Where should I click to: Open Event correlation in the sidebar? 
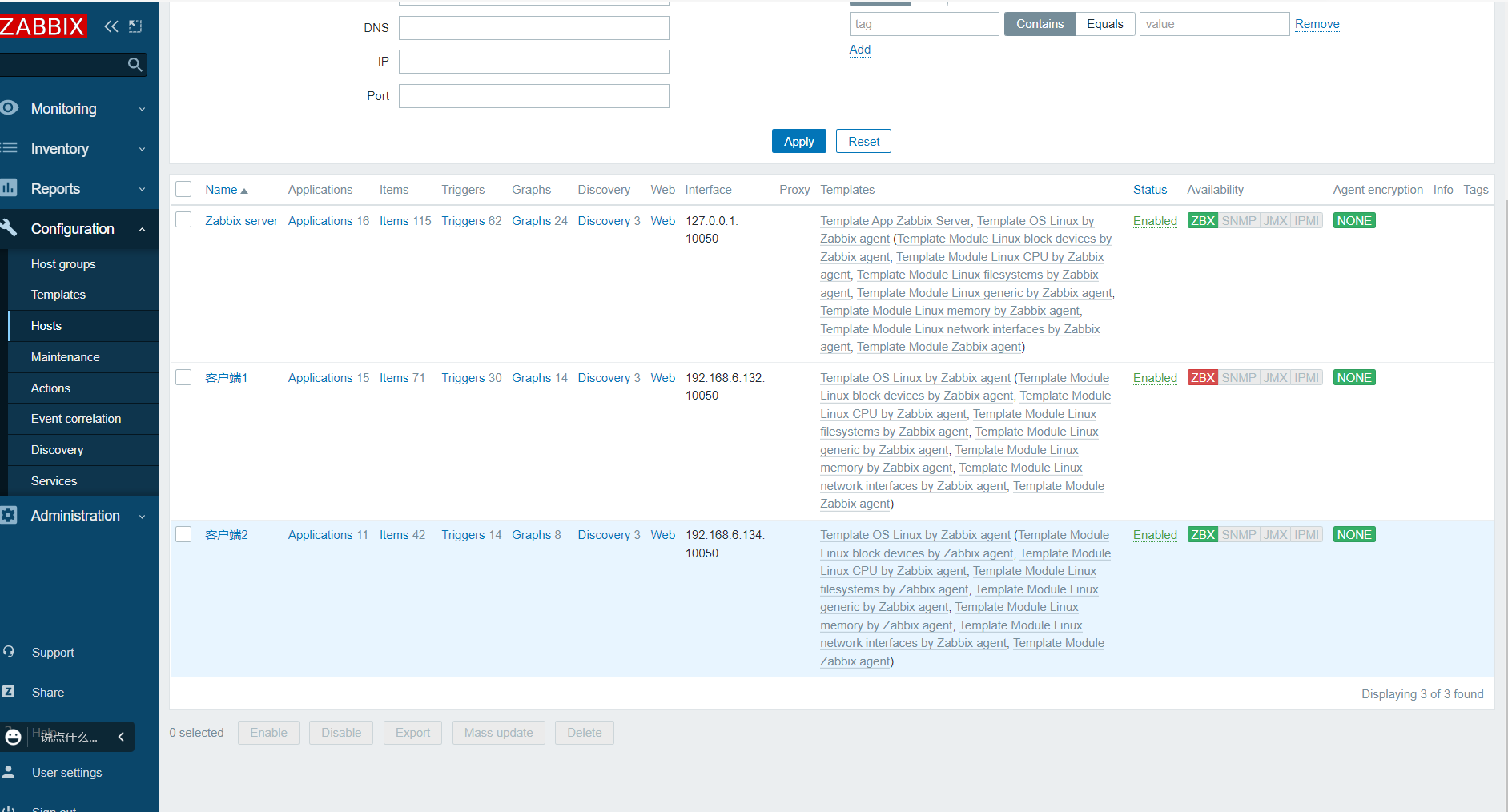(76, 419)
